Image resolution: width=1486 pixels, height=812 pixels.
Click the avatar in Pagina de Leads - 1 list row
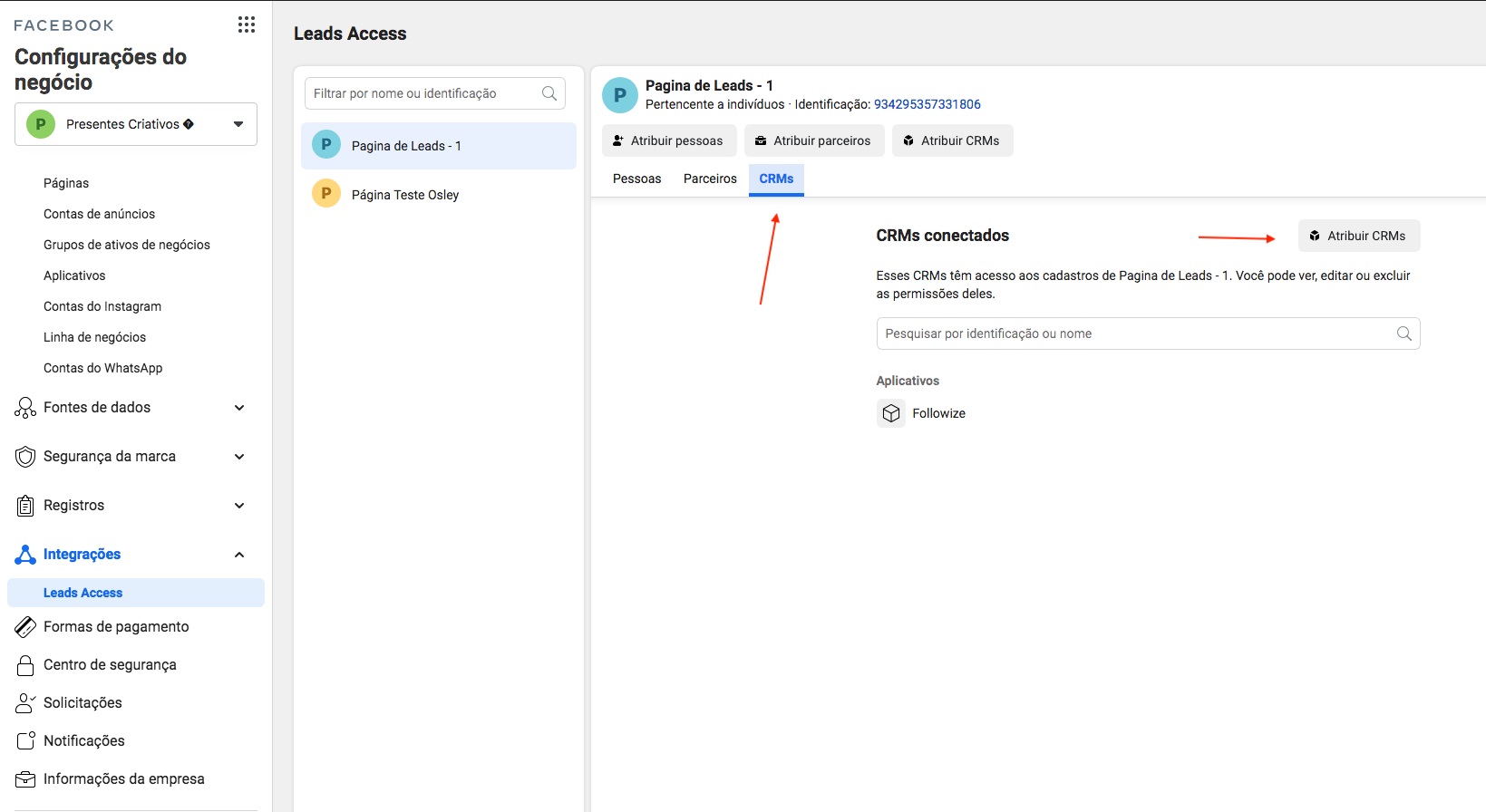coord(326,144)
